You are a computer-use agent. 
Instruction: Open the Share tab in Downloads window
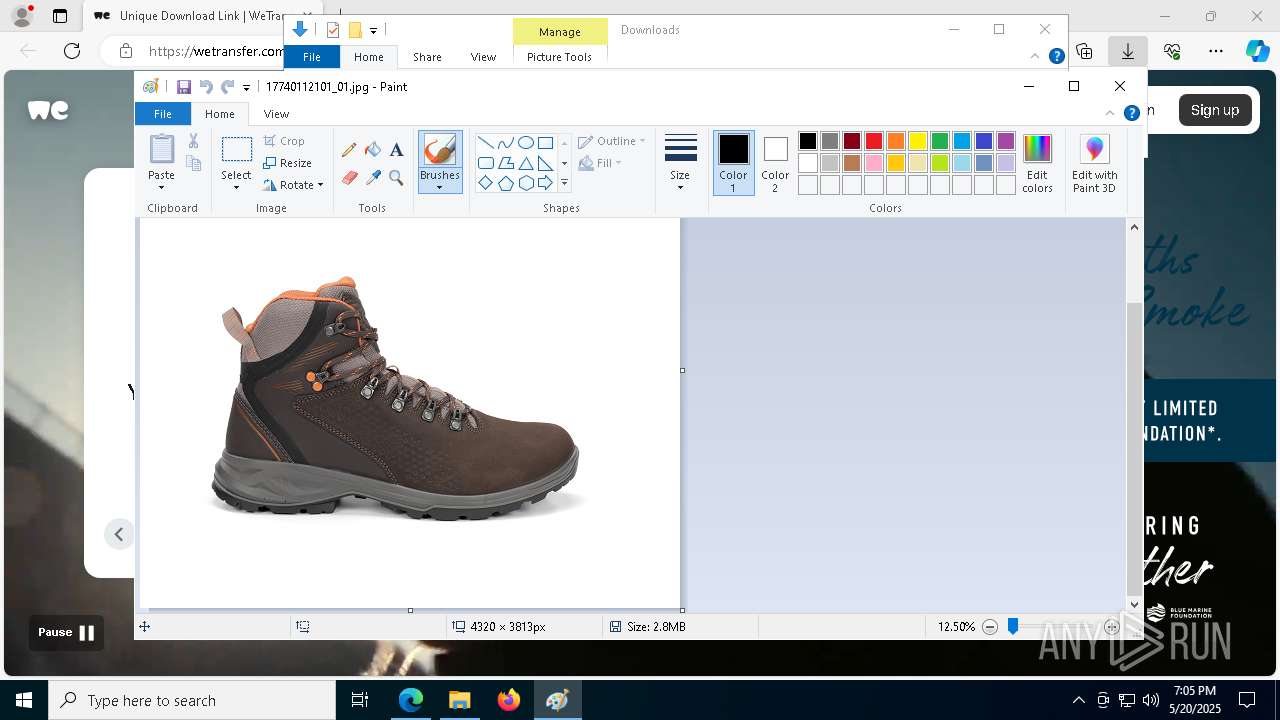427,57
